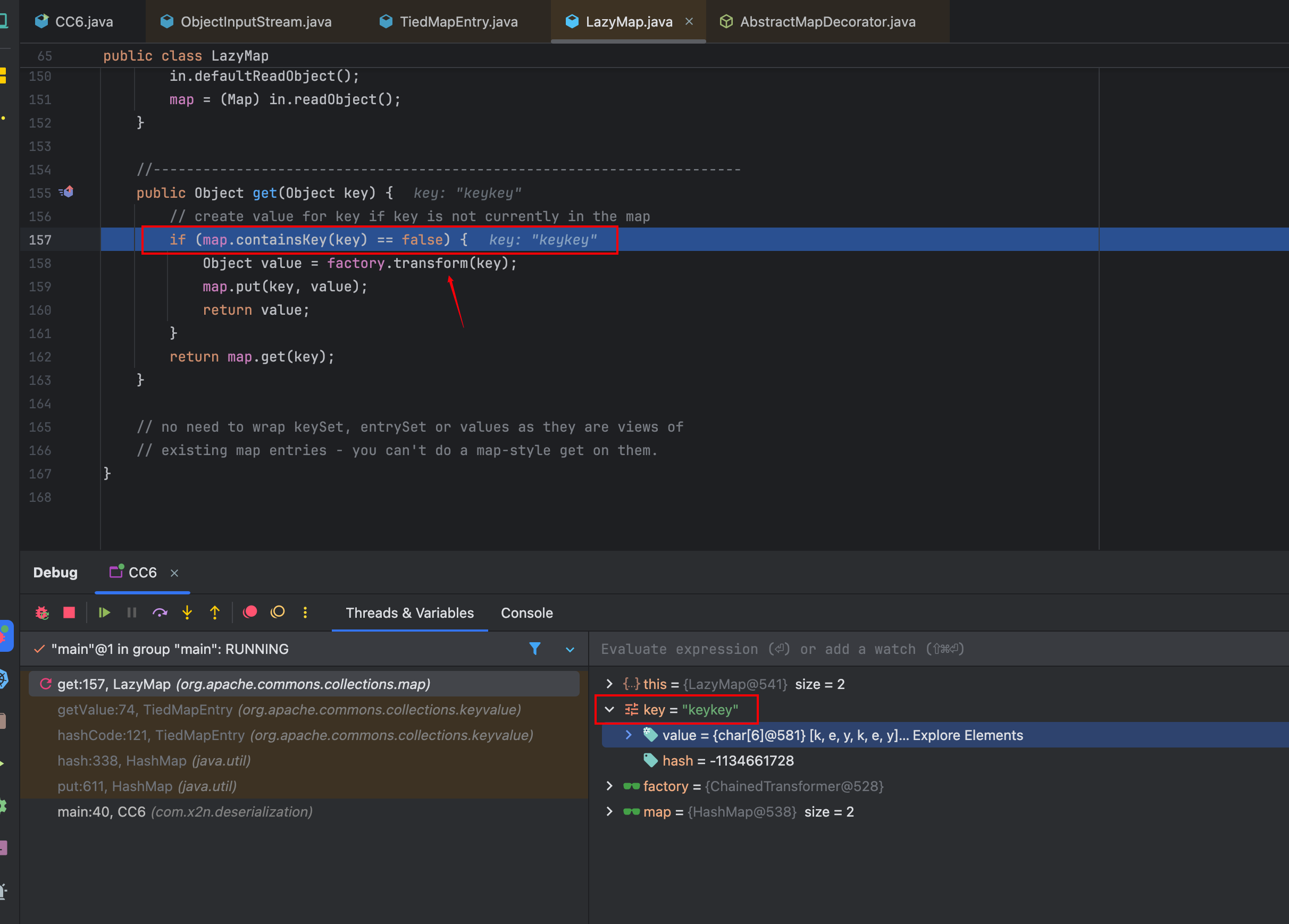Screen dimensions: 1289x924
Task: Select stack frame hashCode:121, TiedMapEntry
Action: [x=304, y=735]
